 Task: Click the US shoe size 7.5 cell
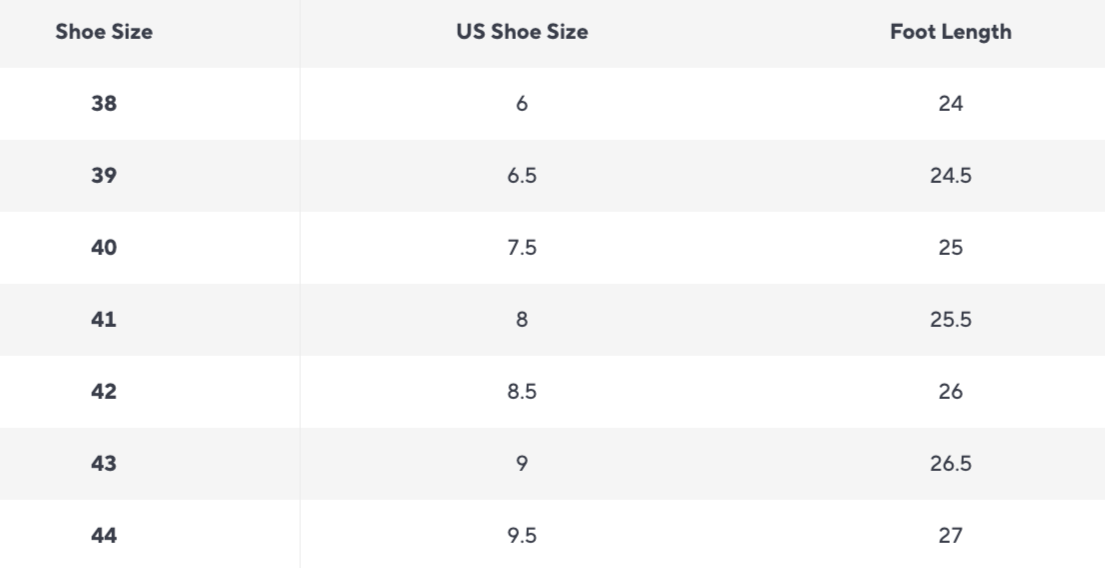[x=521, y=248]
